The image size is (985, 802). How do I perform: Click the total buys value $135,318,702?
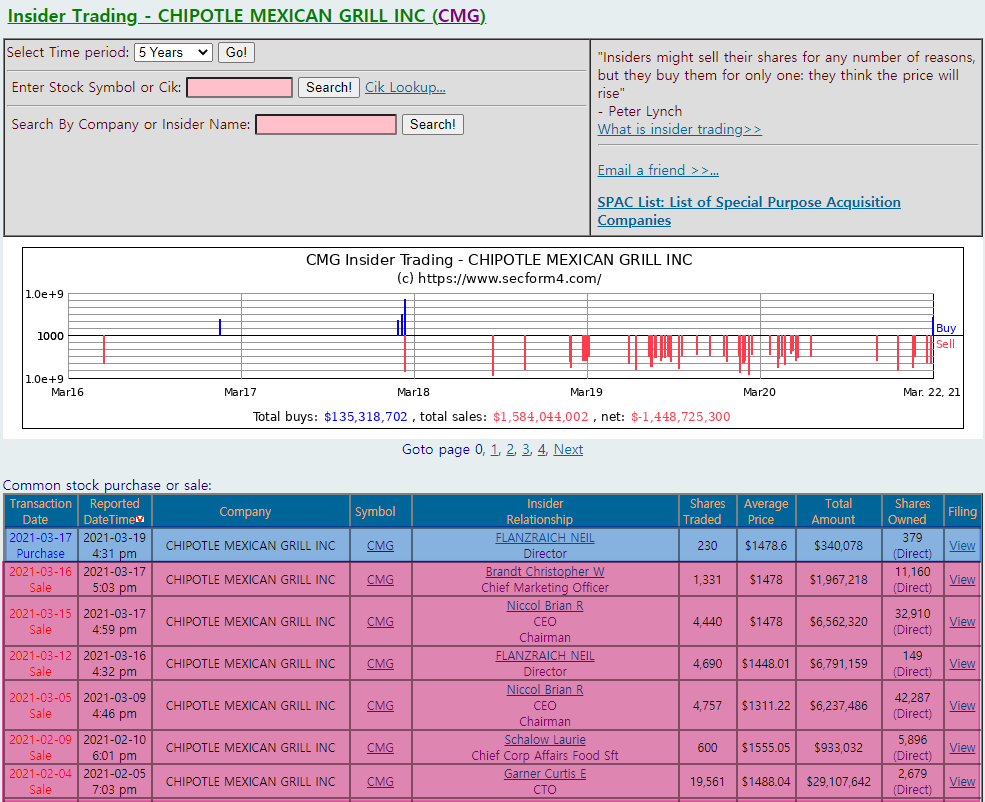point(366,416)
